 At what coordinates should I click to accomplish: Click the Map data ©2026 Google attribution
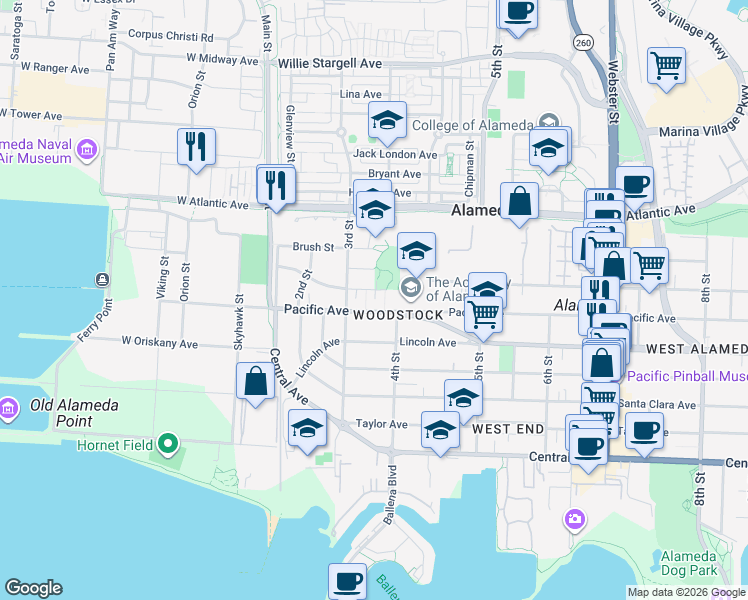(687, 593)
